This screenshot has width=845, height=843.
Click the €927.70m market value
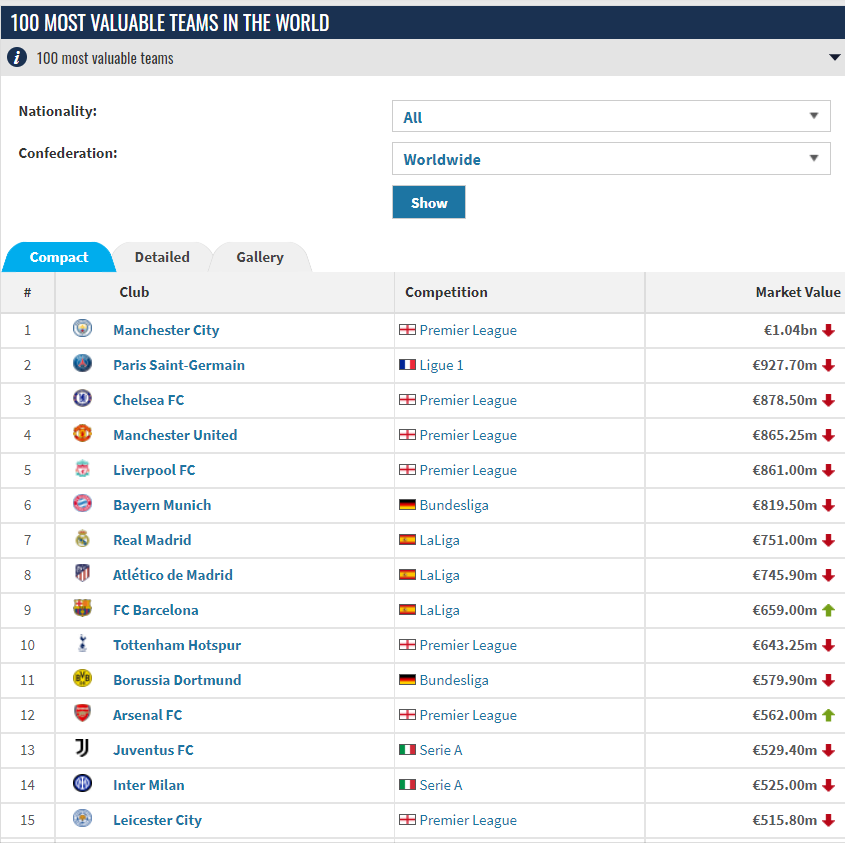point(785,365)
